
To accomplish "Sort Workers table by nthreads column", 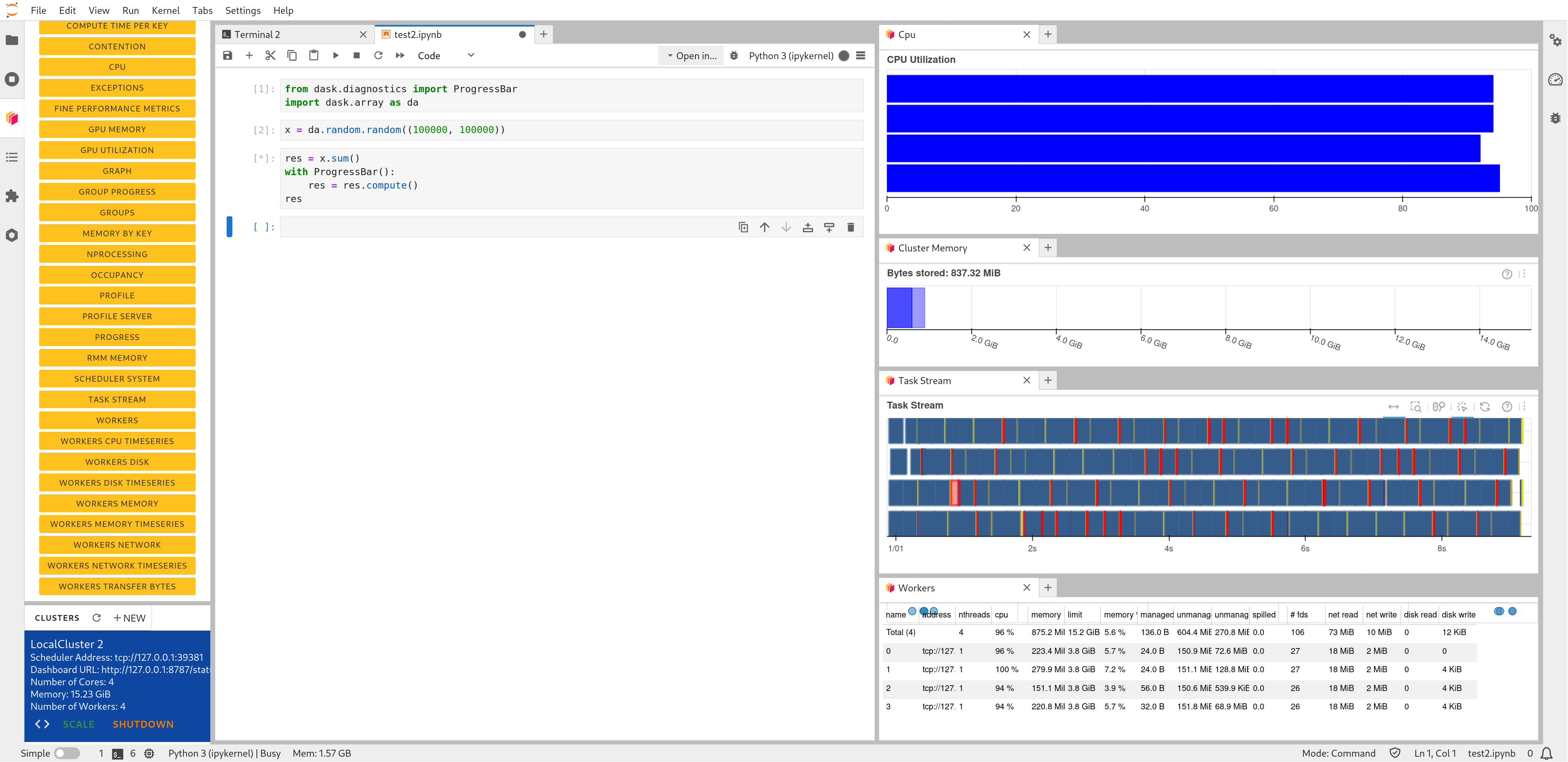I will click(x=973, y=615).
